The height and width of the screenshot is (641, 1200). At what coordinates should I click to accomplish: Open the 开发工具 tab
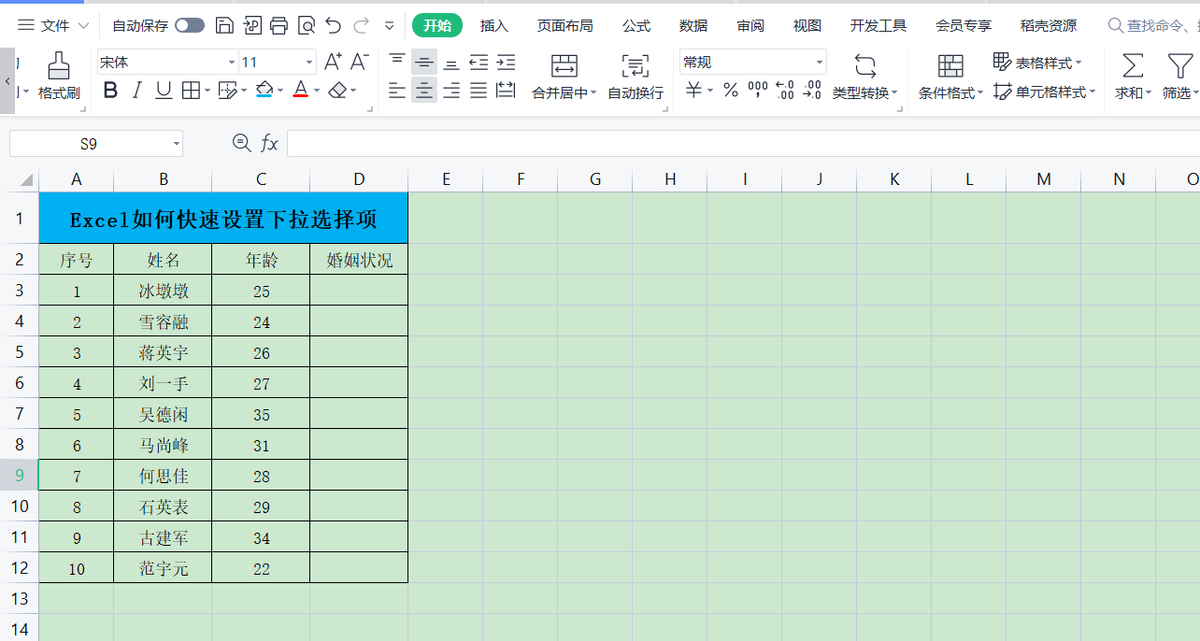878,26
